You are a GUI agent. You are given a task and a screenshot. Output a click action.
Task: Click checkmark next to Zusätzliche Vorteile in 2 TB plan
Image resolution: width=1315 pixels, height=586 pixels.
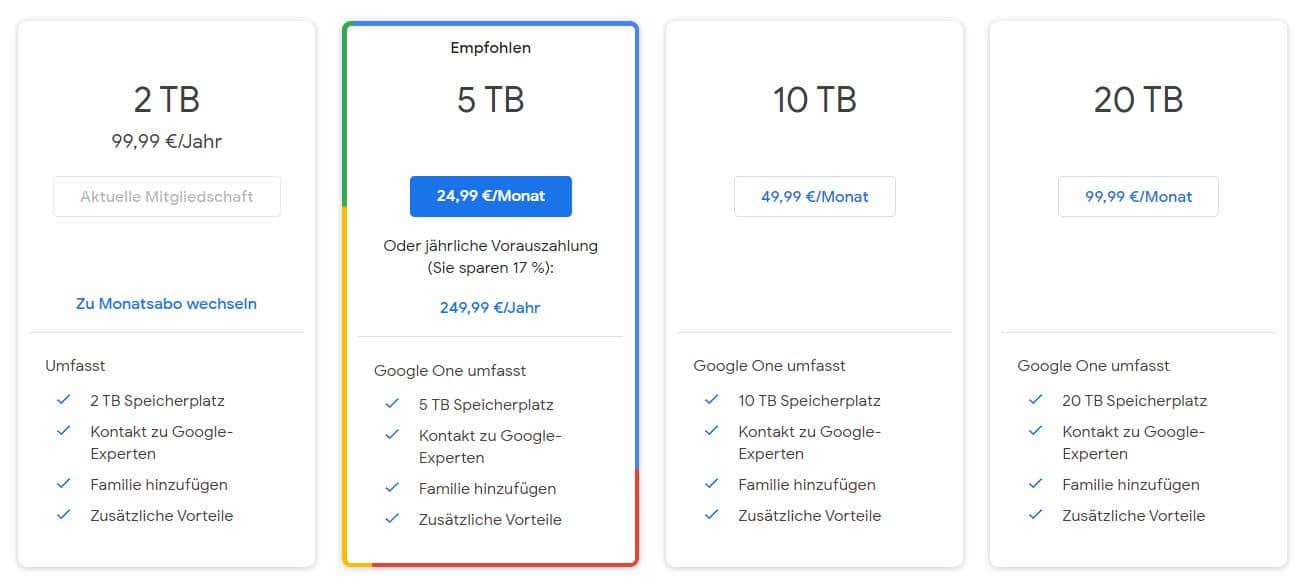[x=64, y=514]
